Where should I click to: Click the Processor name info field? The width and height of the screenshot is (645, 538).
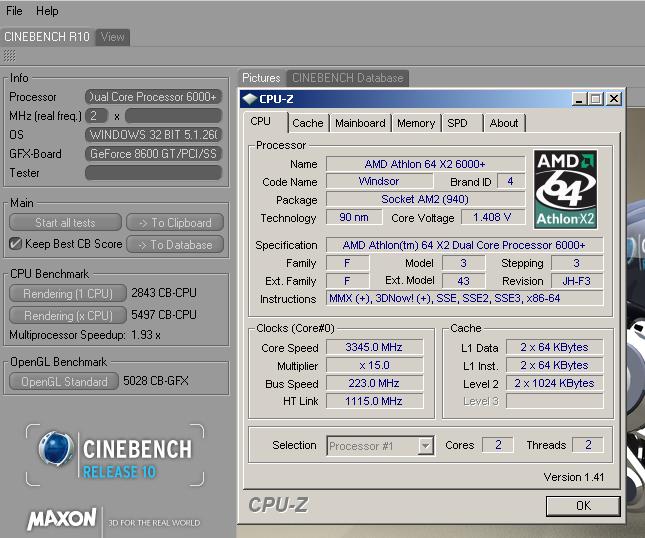tap(153, 97)
